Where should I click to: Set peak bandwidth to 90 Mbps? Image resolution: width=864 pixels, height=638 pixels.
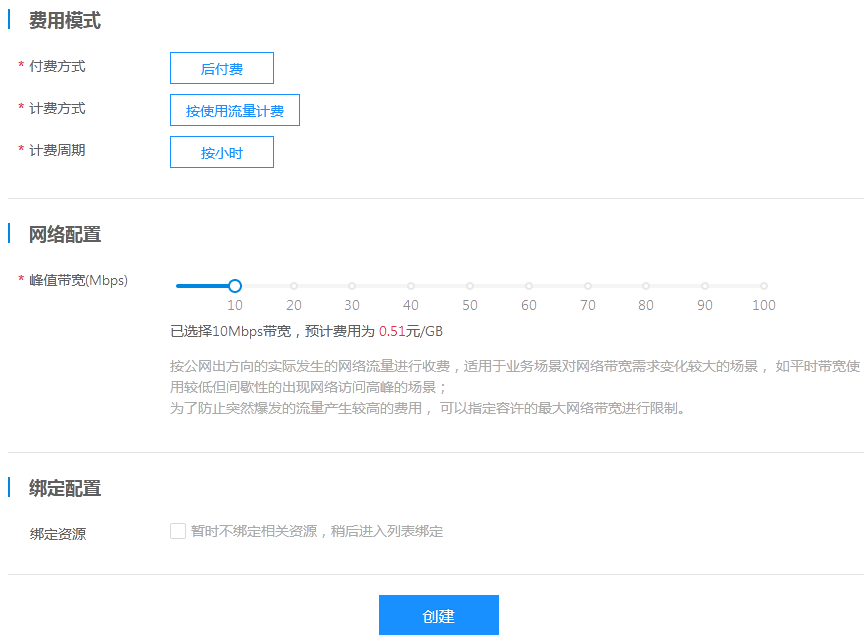705,285
